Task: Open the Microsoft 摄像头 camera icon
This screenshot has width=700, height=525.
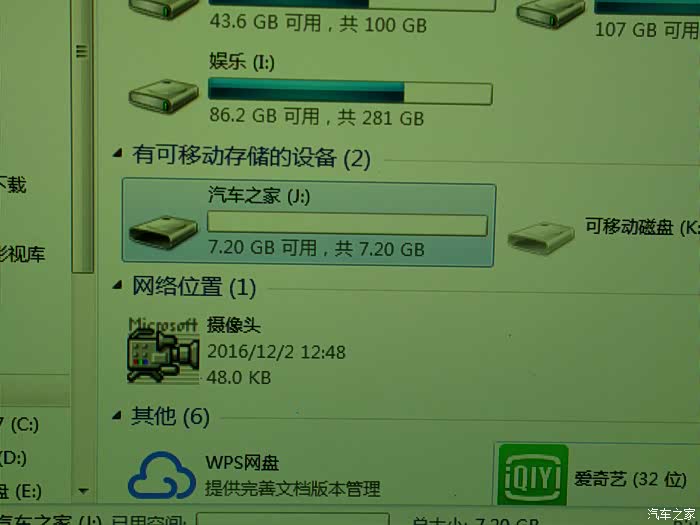Action: coord(163,350)
